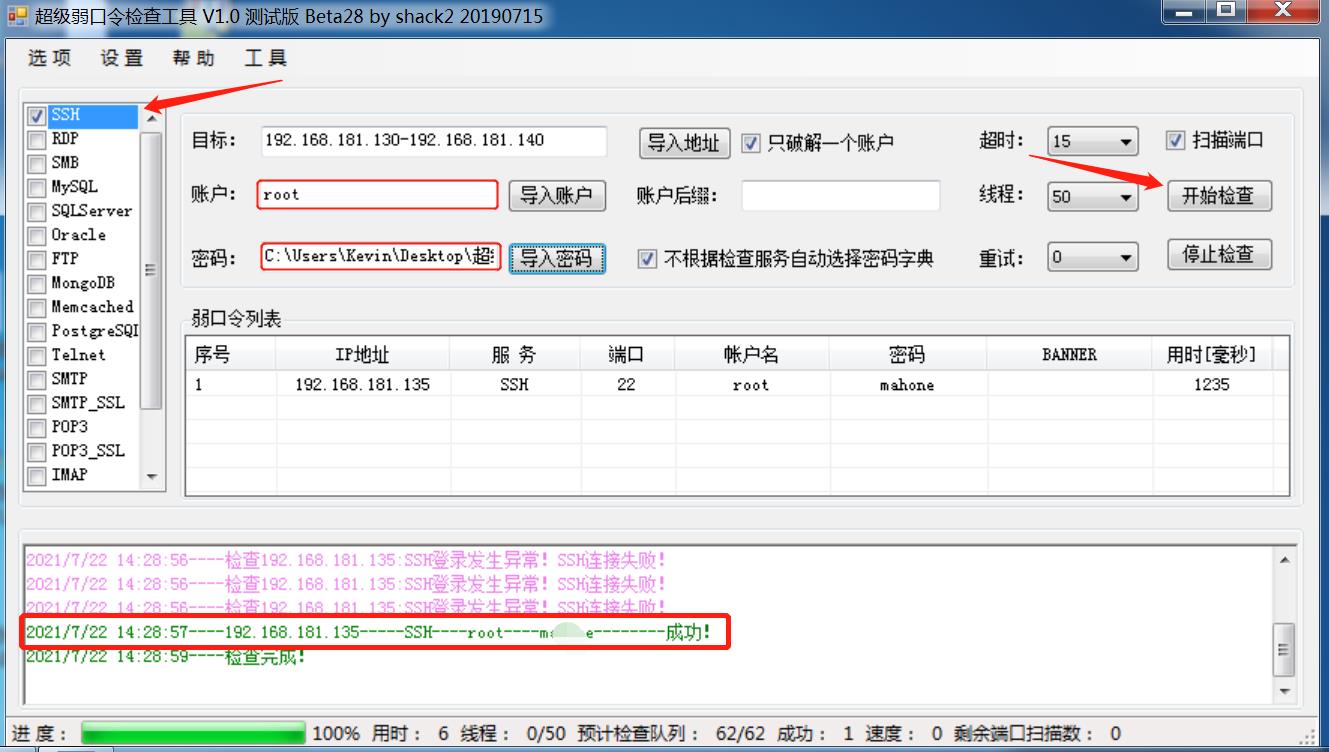Click the application icon in title bar
Screen dimensions: 1329x752
pyautogui.click(x=17, y=15)
